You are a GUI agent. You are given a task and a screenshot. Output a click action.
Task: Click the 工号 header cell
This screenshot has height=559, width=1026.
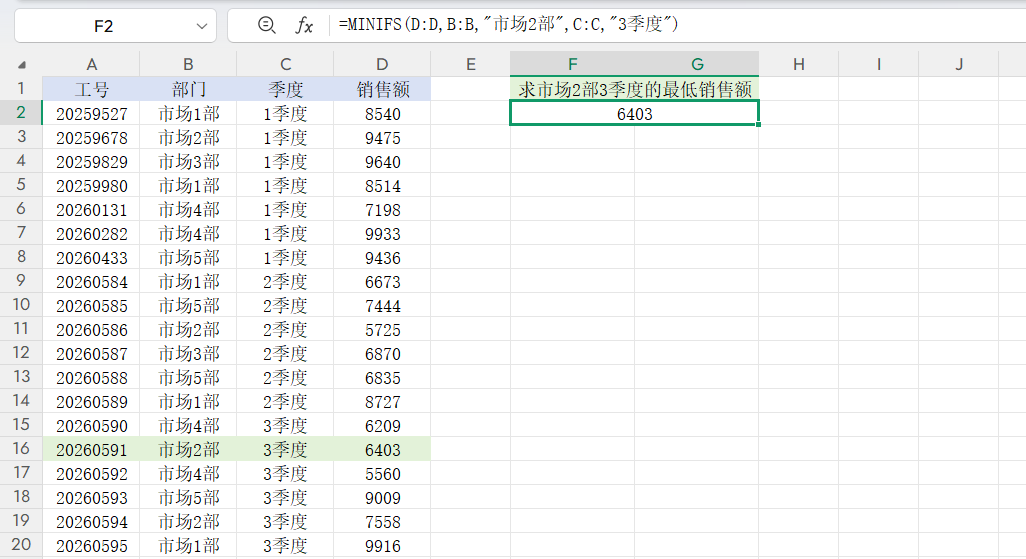[91, 89]
